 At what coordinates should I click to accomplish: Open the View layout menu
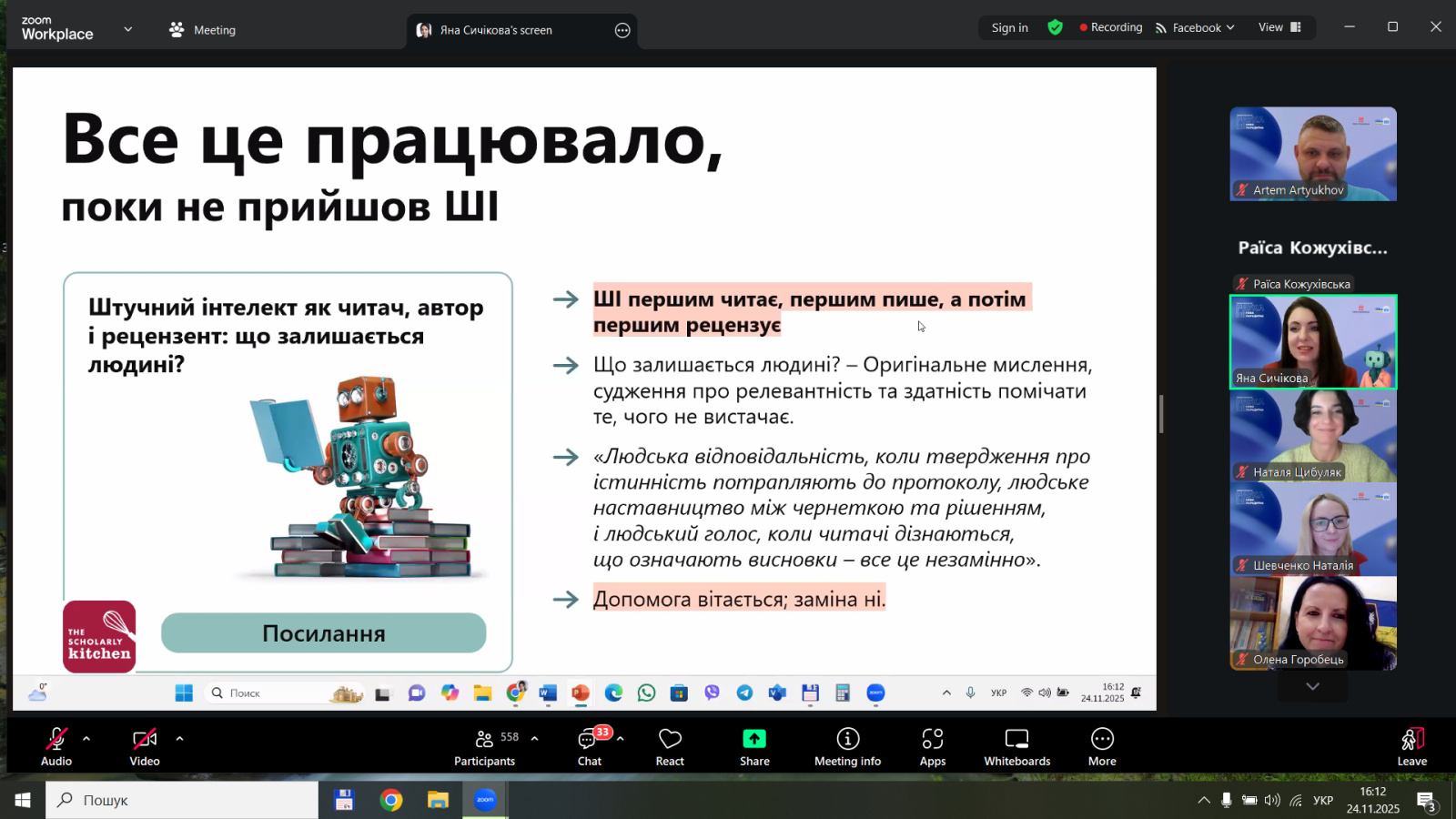1279,27
